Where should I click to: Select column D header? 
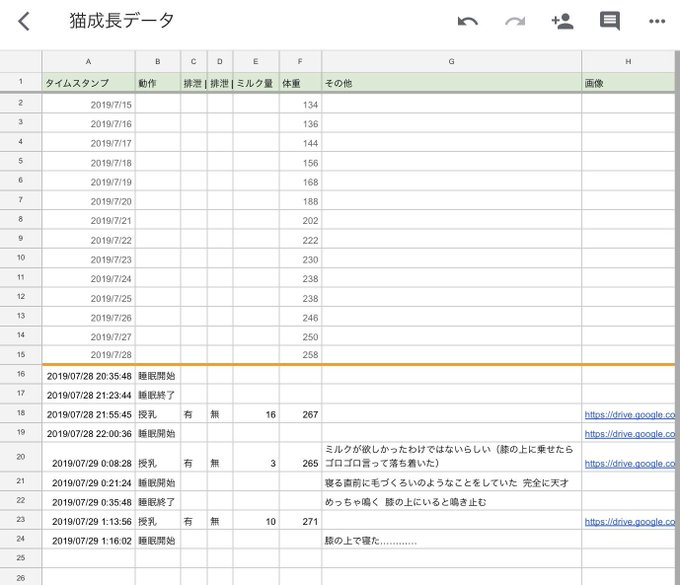coord(220,62)
